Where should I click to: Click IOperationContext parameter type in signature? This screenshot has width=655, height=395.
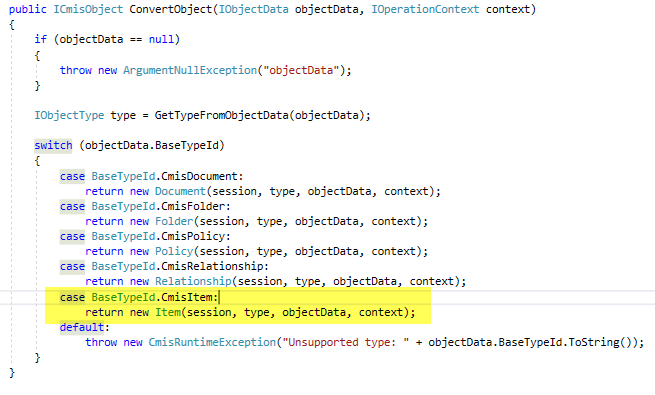425,9
